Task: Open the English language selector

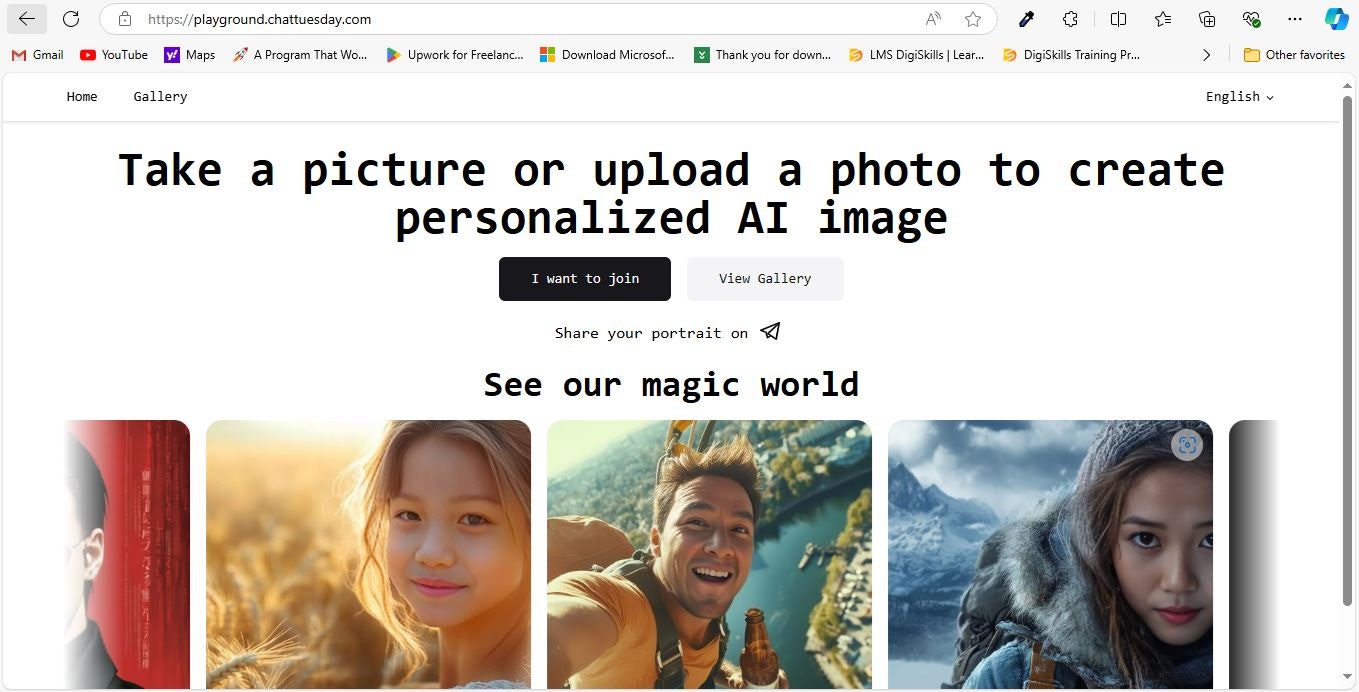Action: coord(1238,96)
